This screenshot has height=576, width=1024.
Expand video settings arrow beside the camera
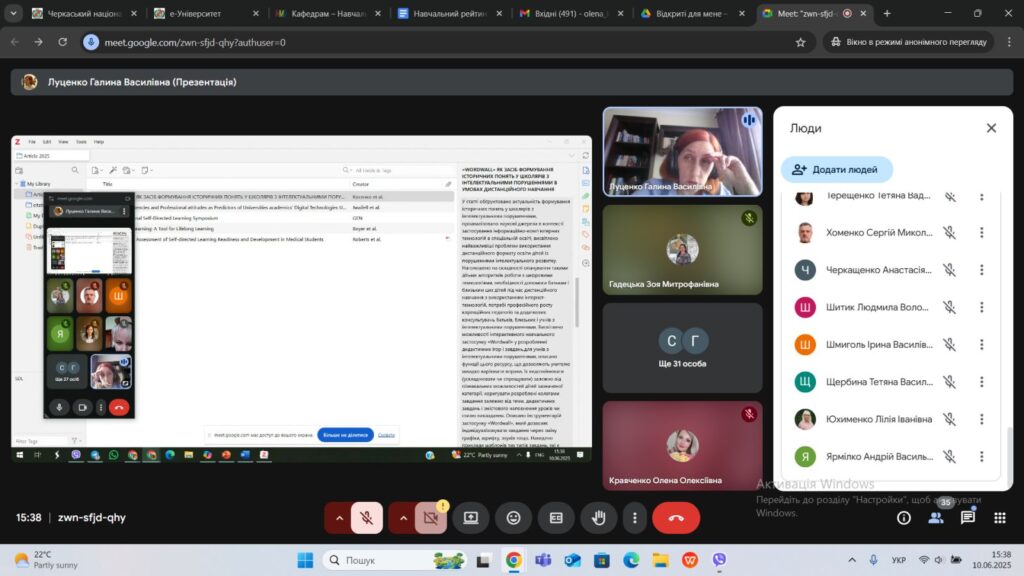tap(402, 518)
